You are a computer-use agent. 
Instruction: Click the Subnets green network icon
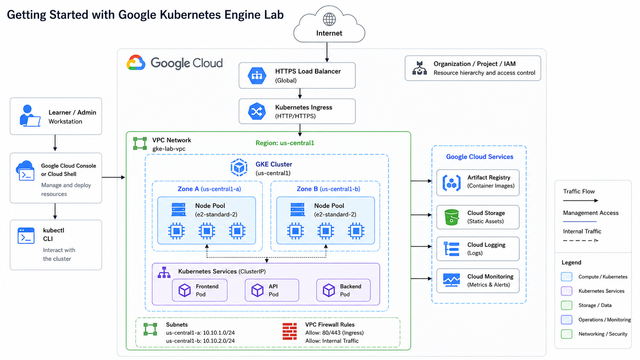pyautogui.click(x=150, y=329)
